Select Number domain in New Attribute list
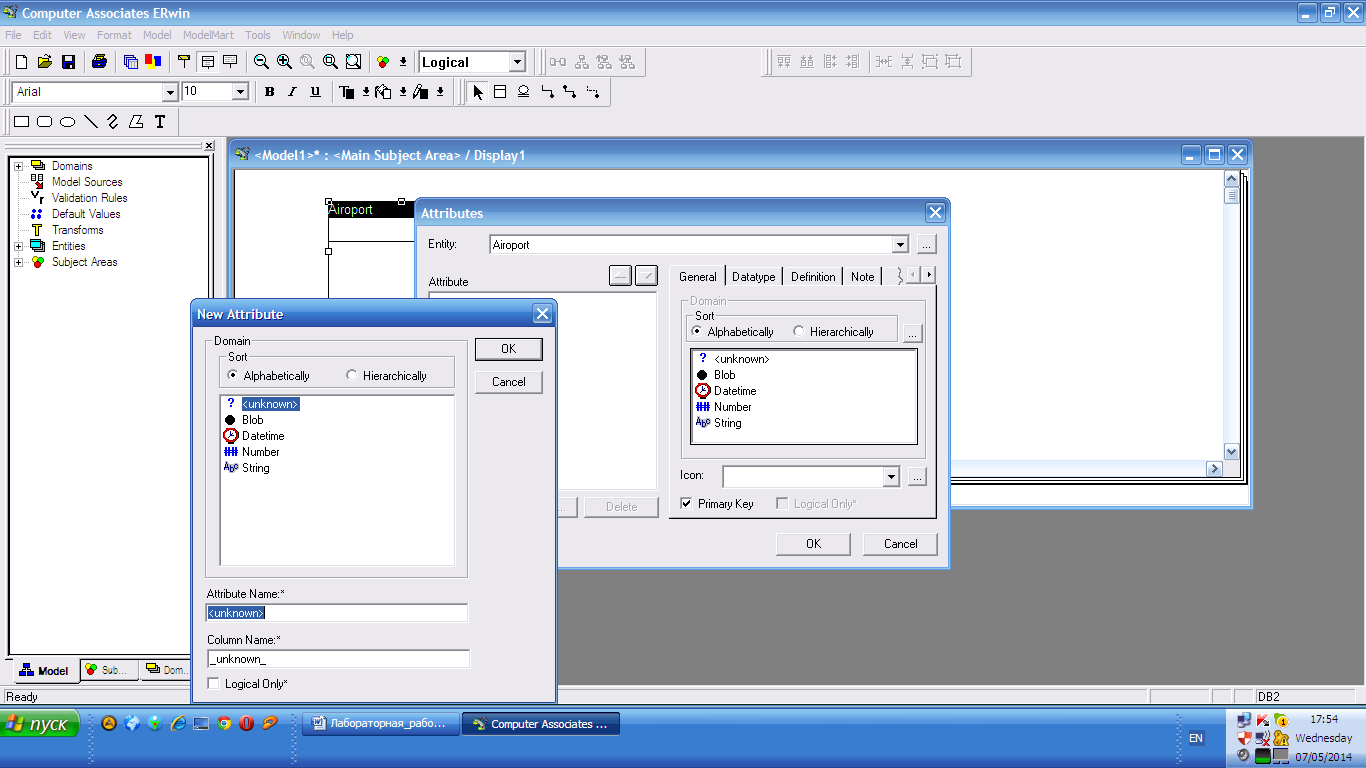Viewport: 1366px width, 768px height. tap(252, 452)
